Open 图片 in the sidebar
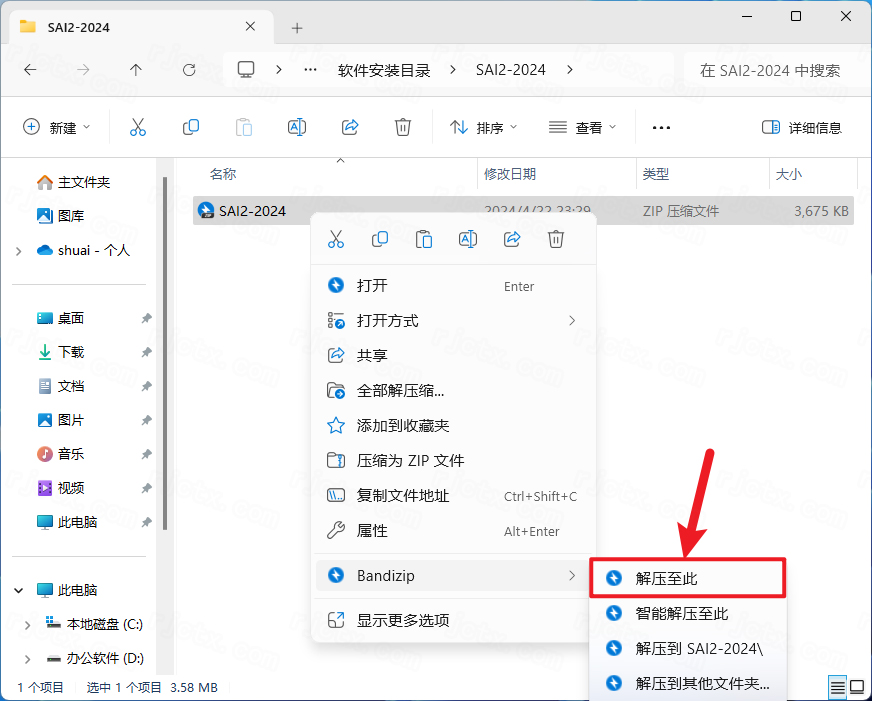 pyautogui.click(x=60, y=420)
